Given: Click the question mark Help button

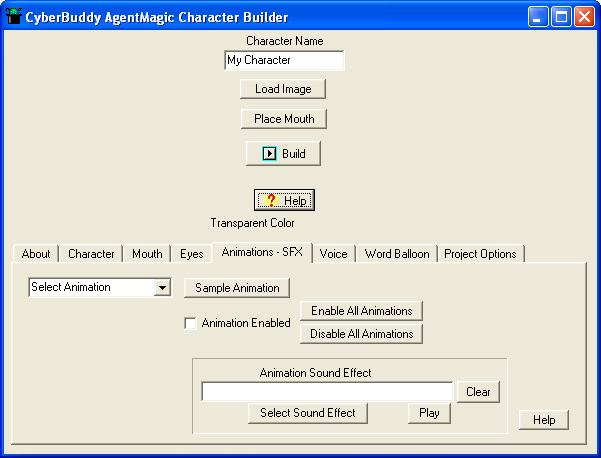Looking at the screenshot, I should pos(284,200).
